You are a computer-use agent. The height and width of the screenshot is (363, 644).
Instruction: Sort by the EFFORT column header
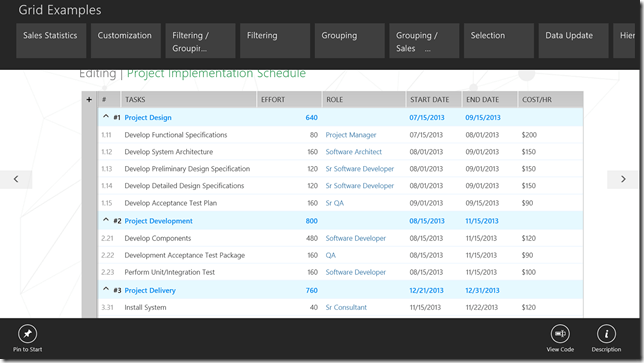coord(289,99)
